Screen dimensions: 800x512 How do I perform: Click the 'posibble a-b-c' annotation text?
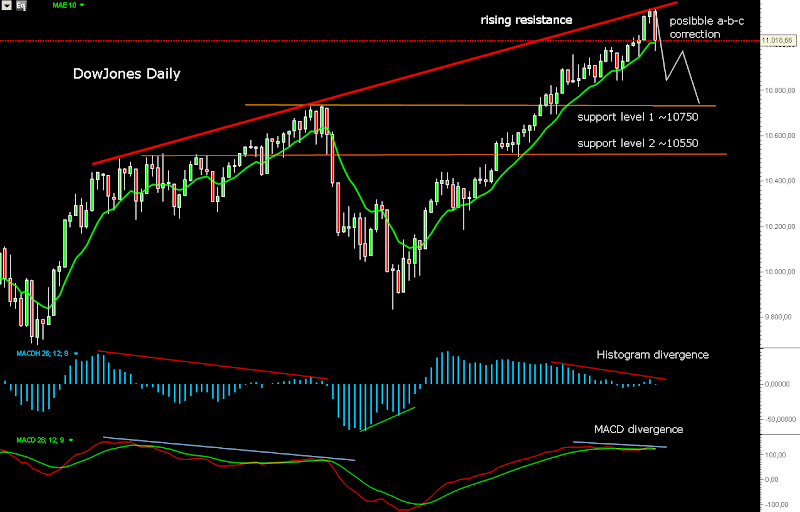point(707,21)
